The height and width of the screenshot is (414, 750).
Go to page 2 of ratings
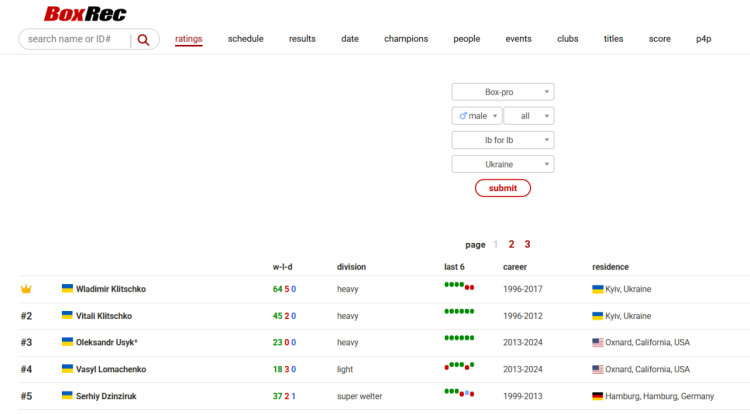511,244
